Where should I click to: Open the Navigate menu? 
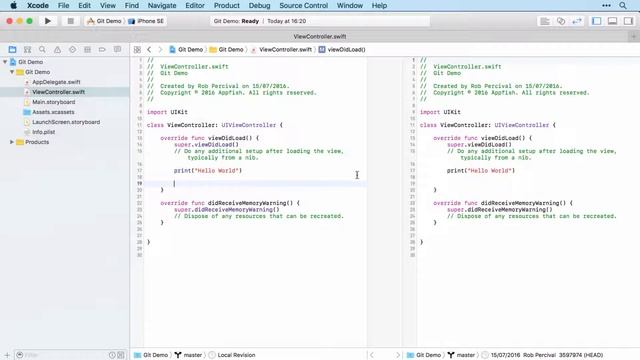162,5
